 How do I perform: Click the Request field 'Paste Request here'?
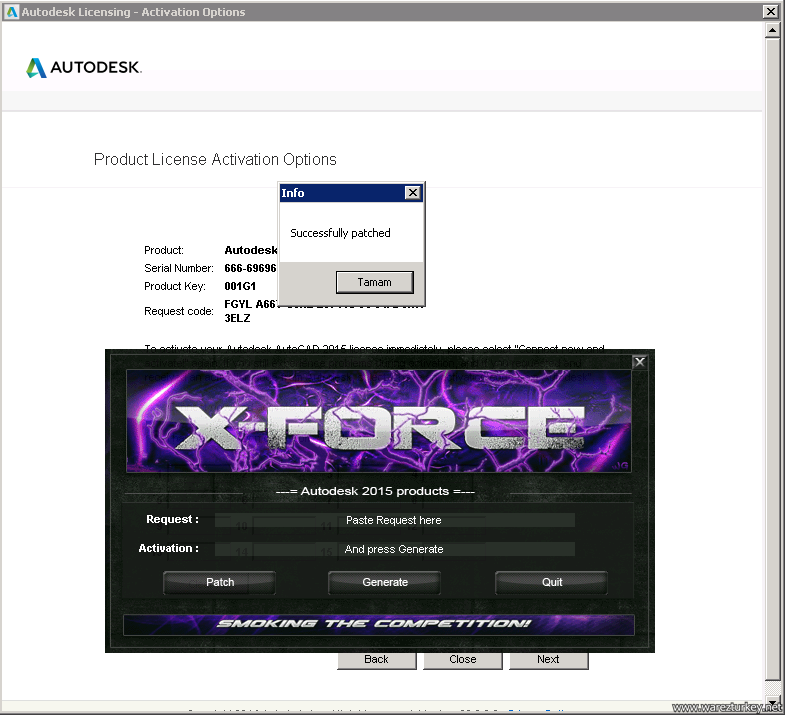click(x=395, y=520)
